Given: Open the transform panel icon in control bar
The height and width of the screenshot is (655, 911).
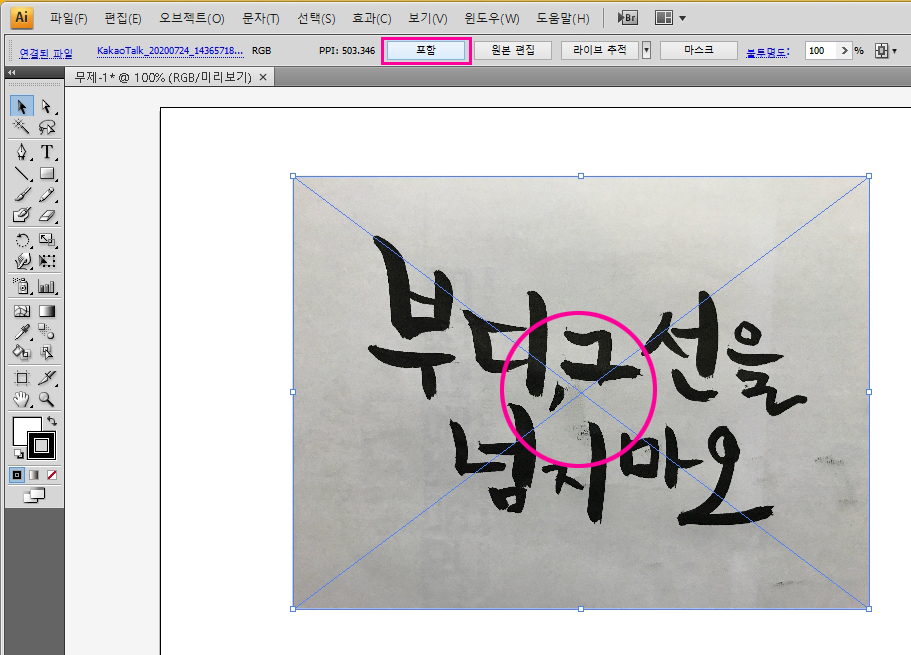Looking at the screenshot, I should tap(881, 51).
